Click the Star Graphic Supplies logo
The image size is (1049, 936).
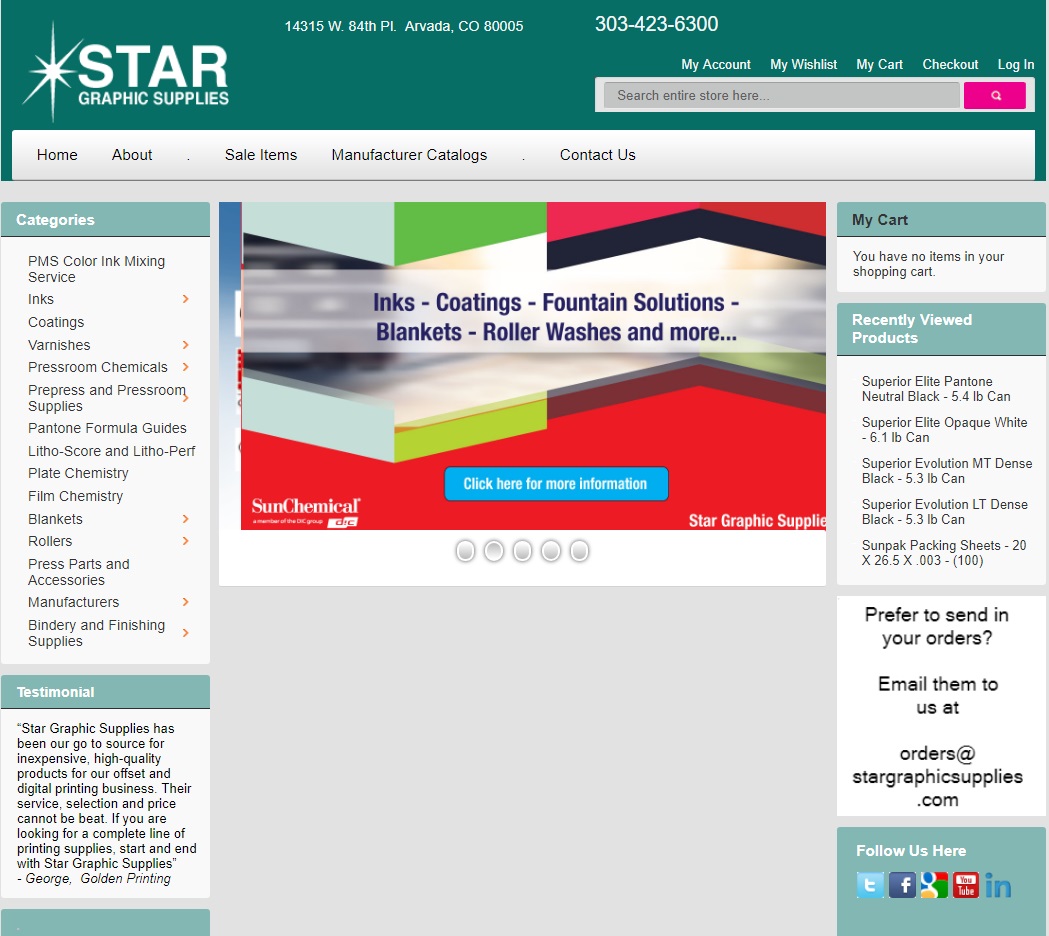click(x=126, y=72)
